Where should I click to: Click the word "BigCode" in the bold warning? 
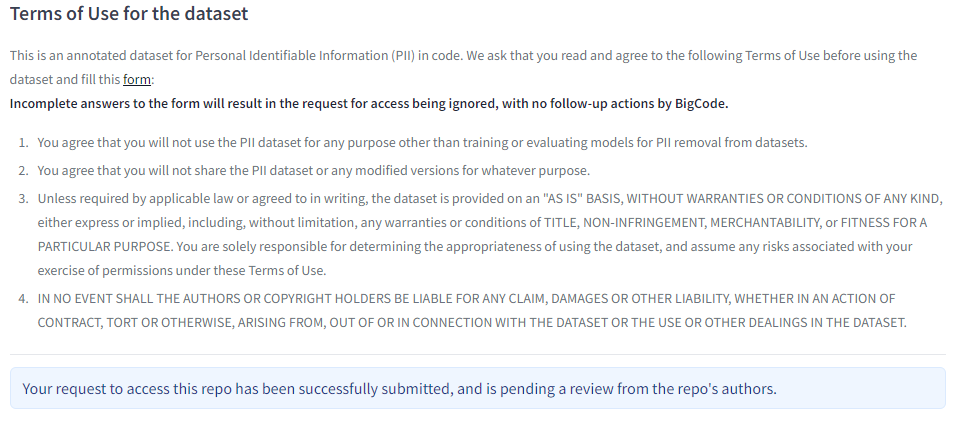701,103
